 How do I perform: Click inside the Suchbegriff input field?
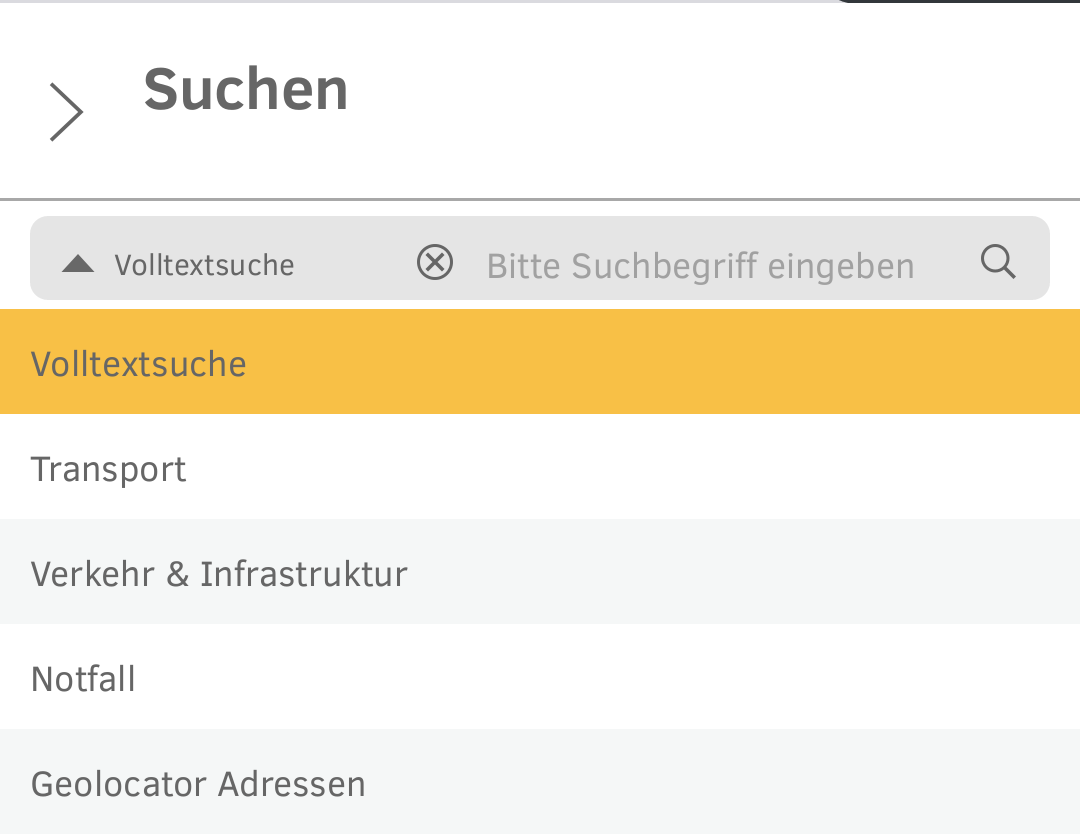click(x=700, y=263)
